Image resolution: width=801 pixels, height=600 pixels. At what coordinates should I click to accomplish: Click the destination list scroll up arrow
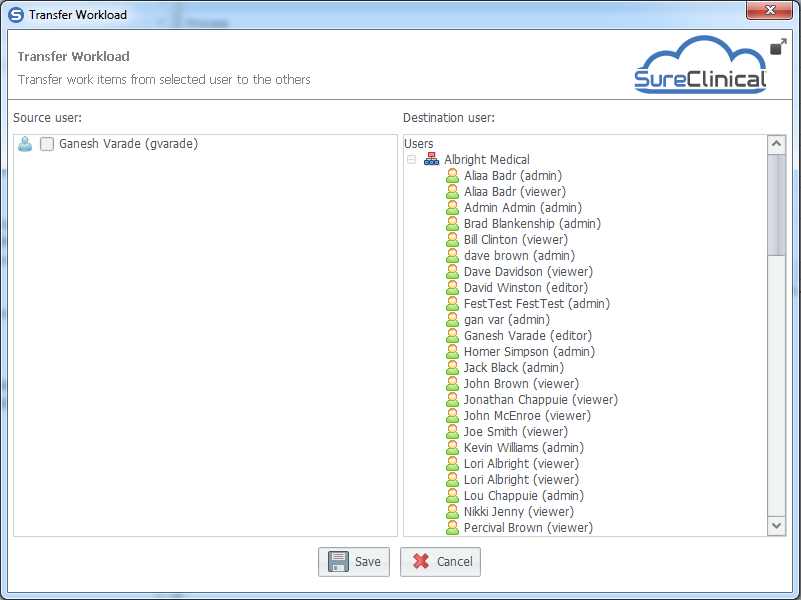tap(776, 144)
